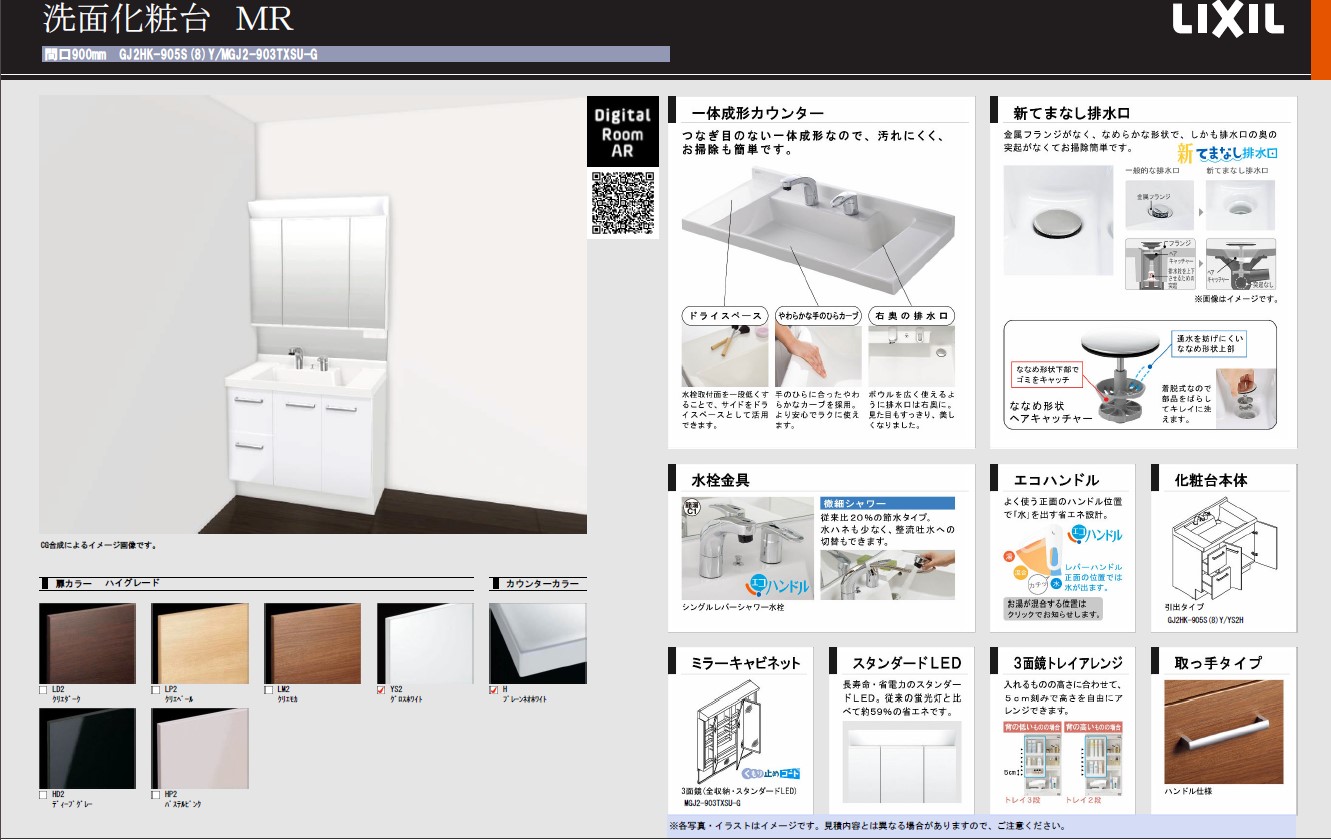
Task: Open the やわらかな手のひらカーブ photo
Action: (818, 355)
